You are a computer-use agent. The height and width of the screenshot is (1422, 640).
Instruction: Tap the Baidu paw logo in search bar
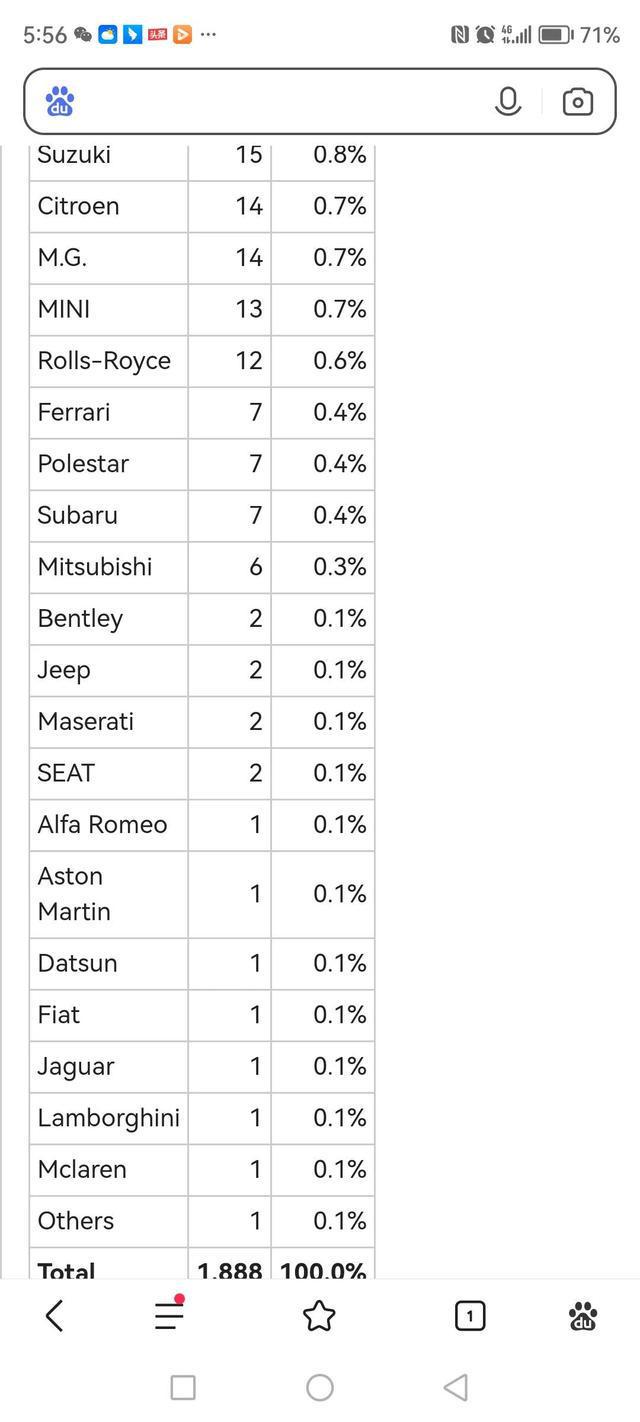click(60, 101)
